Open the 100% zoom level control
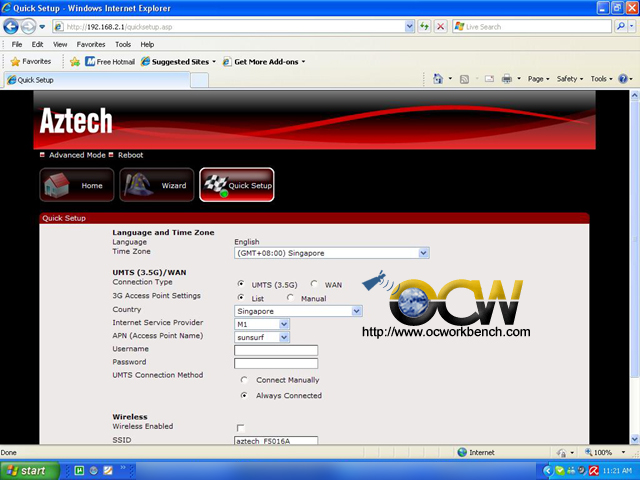Screen dimensions: 640x480 pos(605,452)
